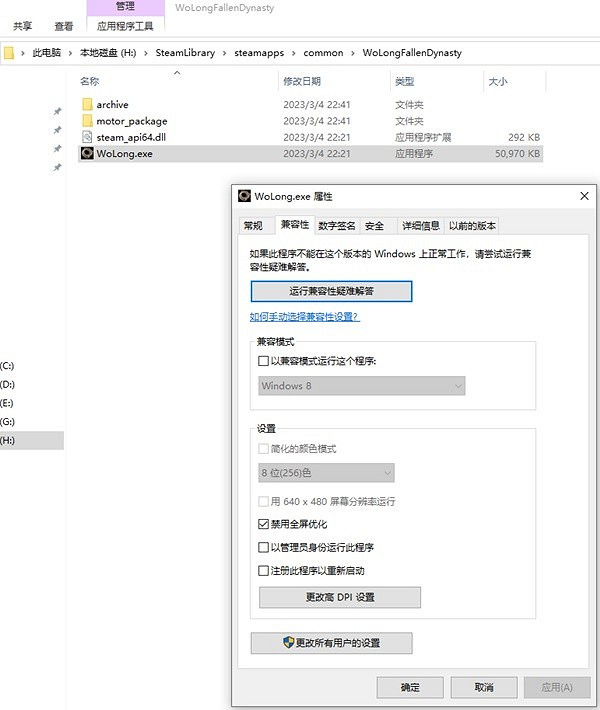
Task: Open the 8 位(256)色 color mode dropdown
Action: [326, 473]
